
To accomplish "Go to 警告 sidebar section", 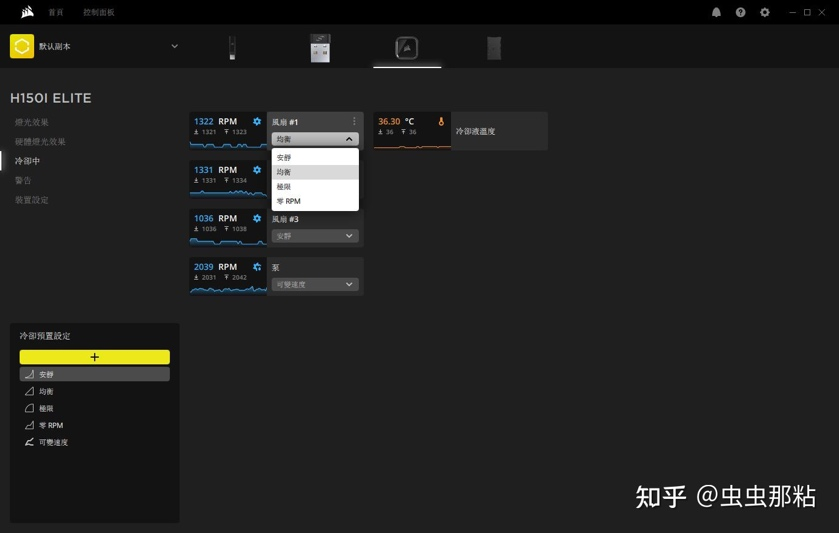I will point(23,180).
